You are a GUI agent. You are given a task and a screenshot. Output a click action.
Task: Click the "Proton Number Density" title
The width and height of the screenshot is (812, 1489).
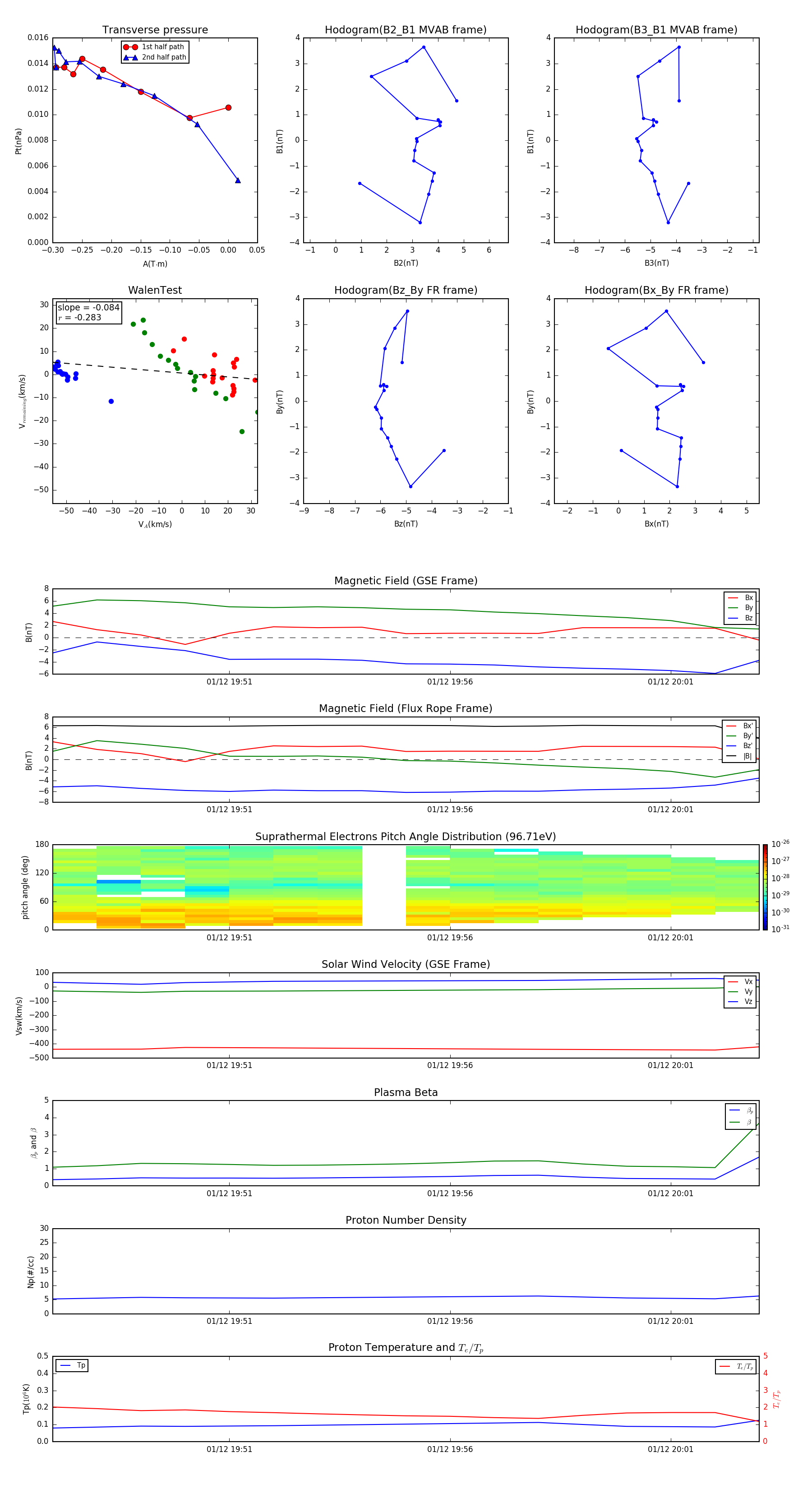point(406,1220)
